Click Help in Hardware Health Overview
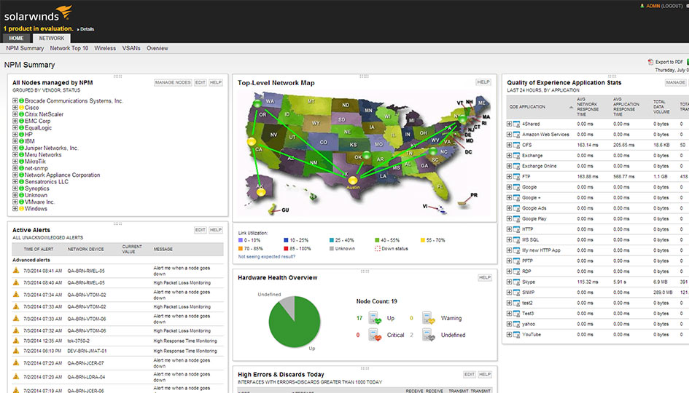The height and width of the screenshot is (393, 689). [484, 278]
